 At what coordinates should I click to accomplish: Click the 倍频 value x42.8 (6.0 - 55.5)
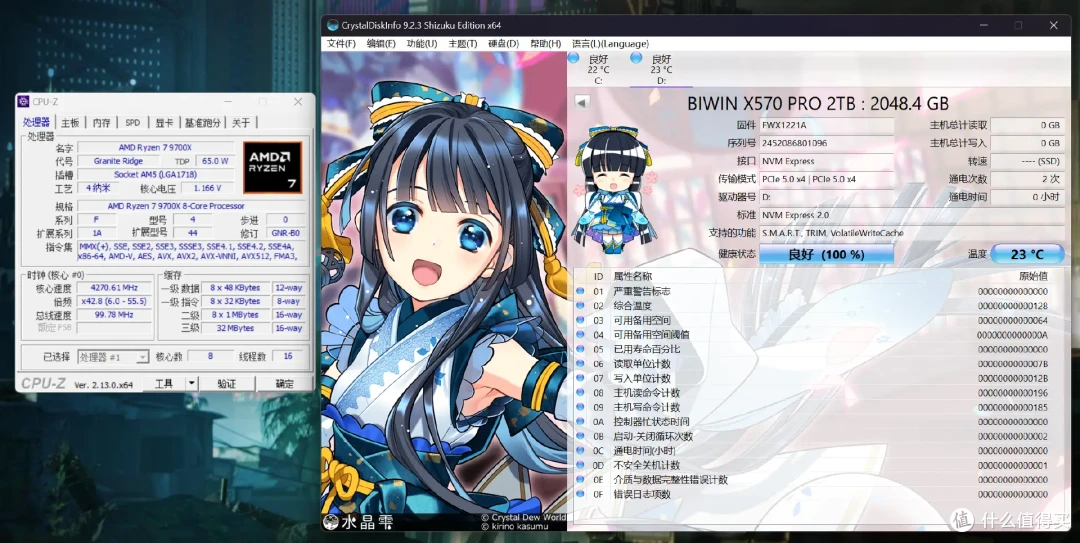(x=114, y=302)
